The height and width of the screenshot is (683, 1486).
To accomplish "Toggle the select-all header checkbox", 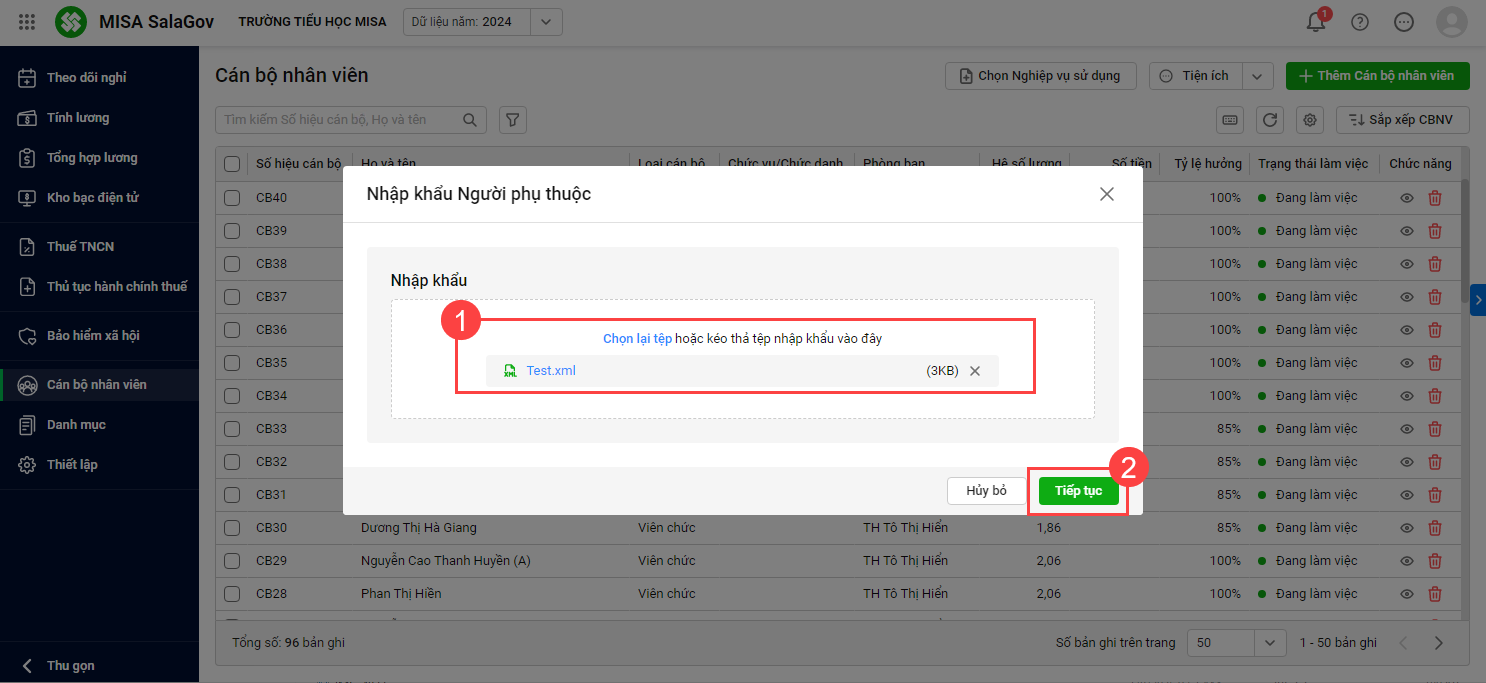I will pos(232,164).
